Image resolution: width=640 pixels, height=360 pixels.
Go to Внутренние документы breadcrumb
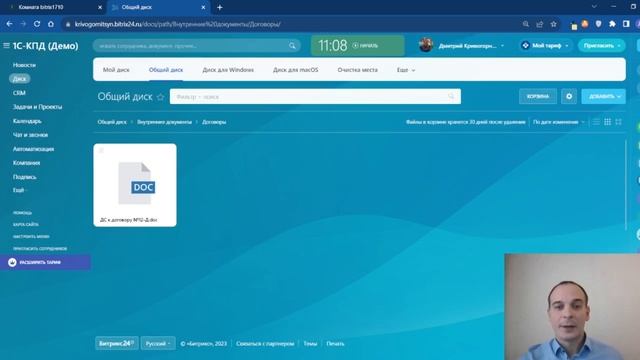(164, 122)
